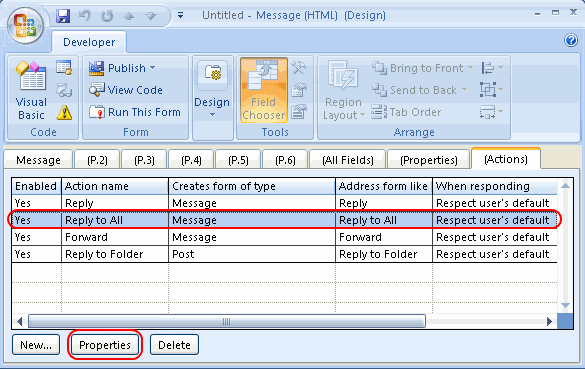Open Macro Security with the warning icon
585x369 pixels.
pyautogui.click(x=64, y=112)
